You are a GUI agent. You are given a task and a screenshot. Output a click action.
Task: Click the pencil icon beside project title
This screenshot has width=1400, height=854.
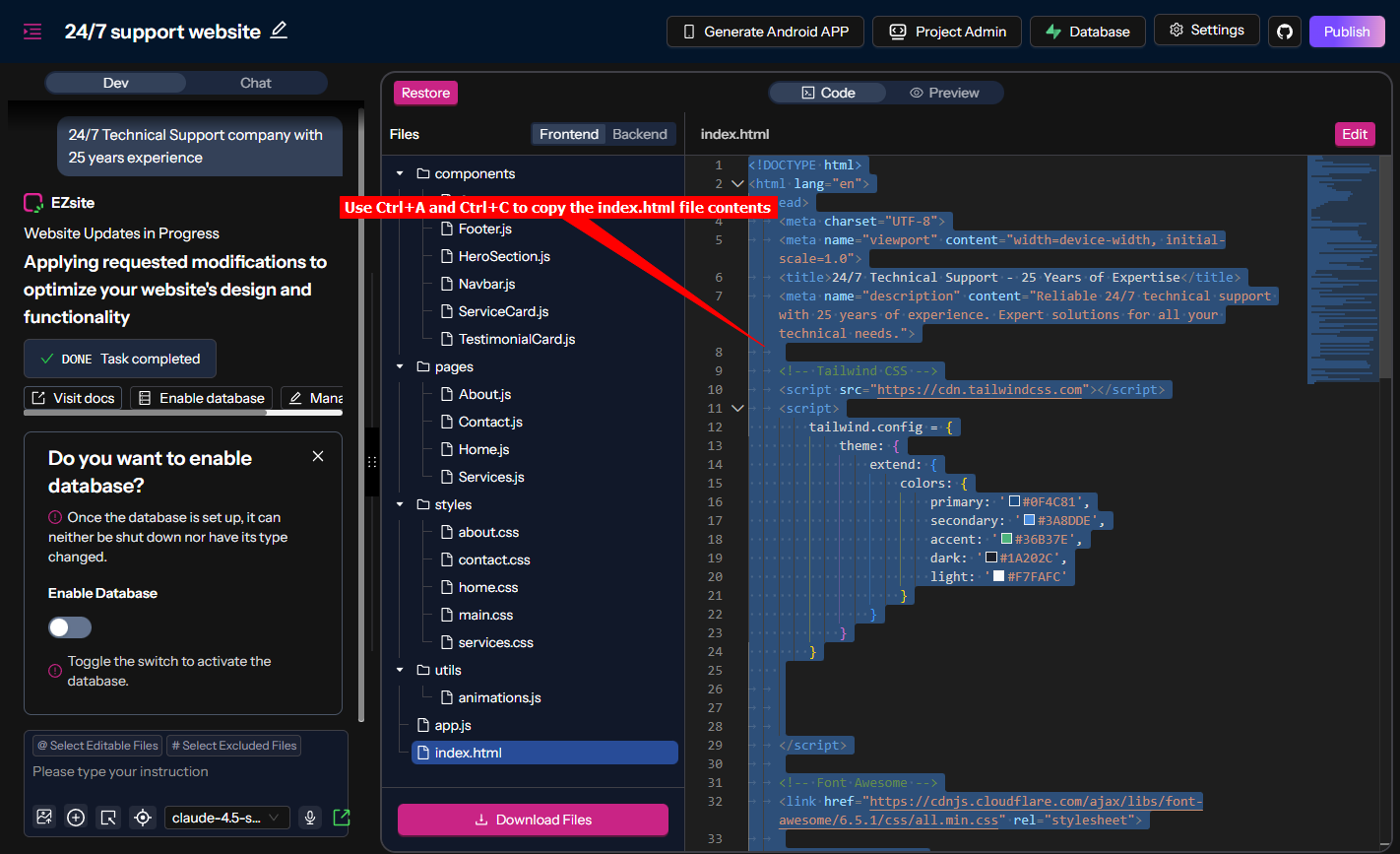click(x=280, y=31)
